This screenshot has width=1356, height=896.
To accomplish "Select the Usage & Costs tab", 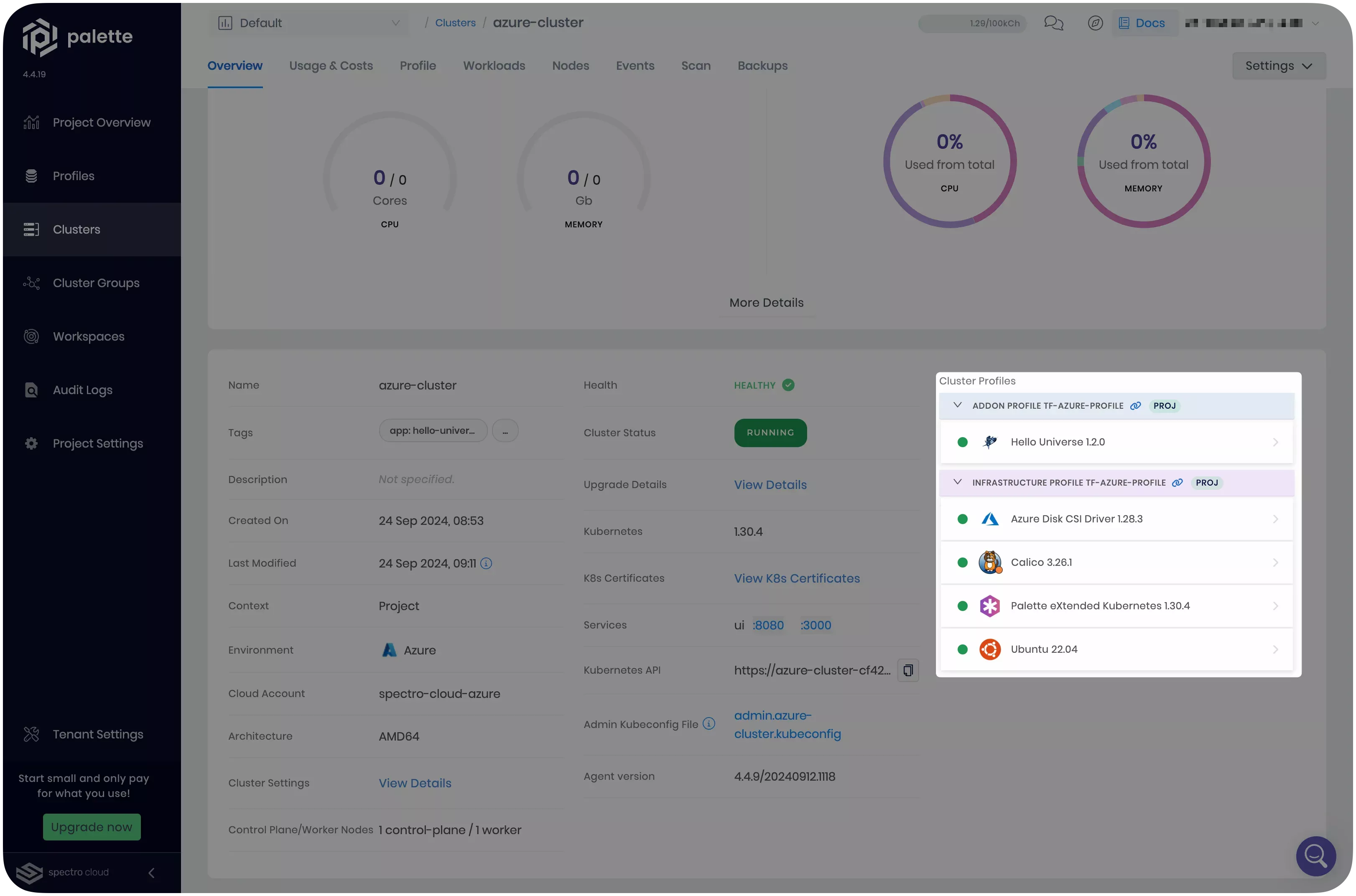I will coord(331,66).
